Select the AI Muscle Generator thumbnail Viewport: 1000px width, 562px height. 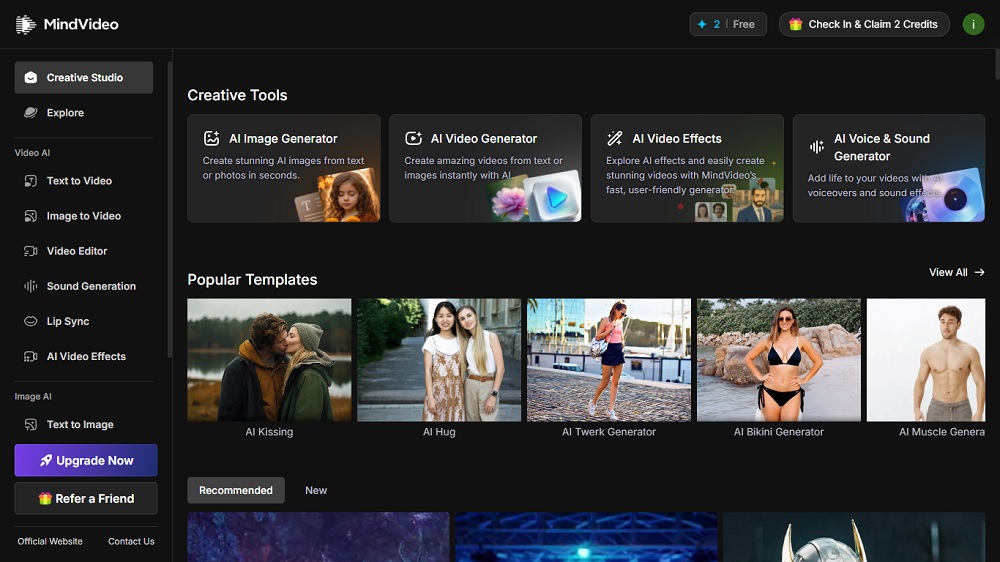(926, 360)
